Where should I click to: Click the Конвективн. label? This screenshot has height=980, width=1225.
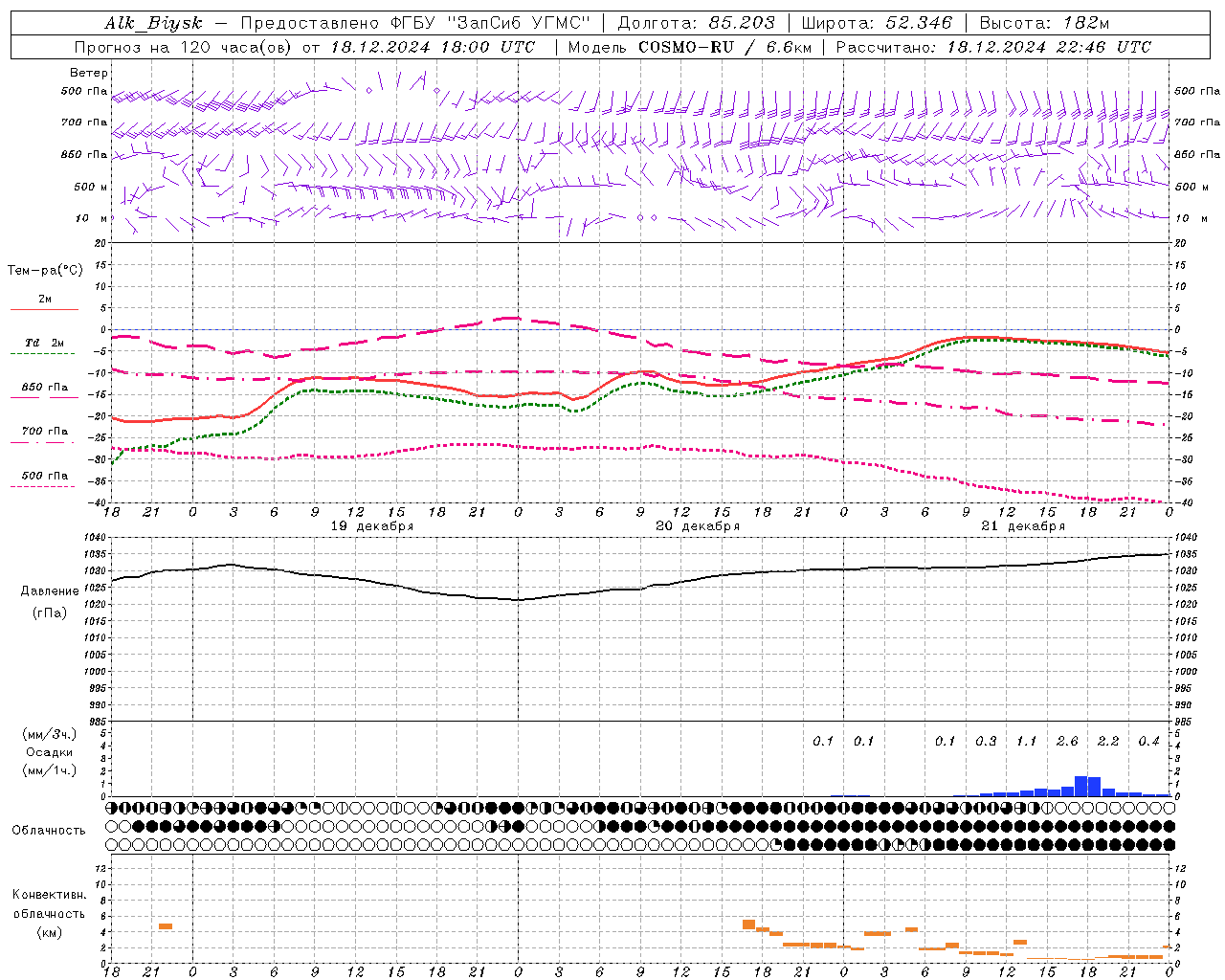tap(49, 895)
